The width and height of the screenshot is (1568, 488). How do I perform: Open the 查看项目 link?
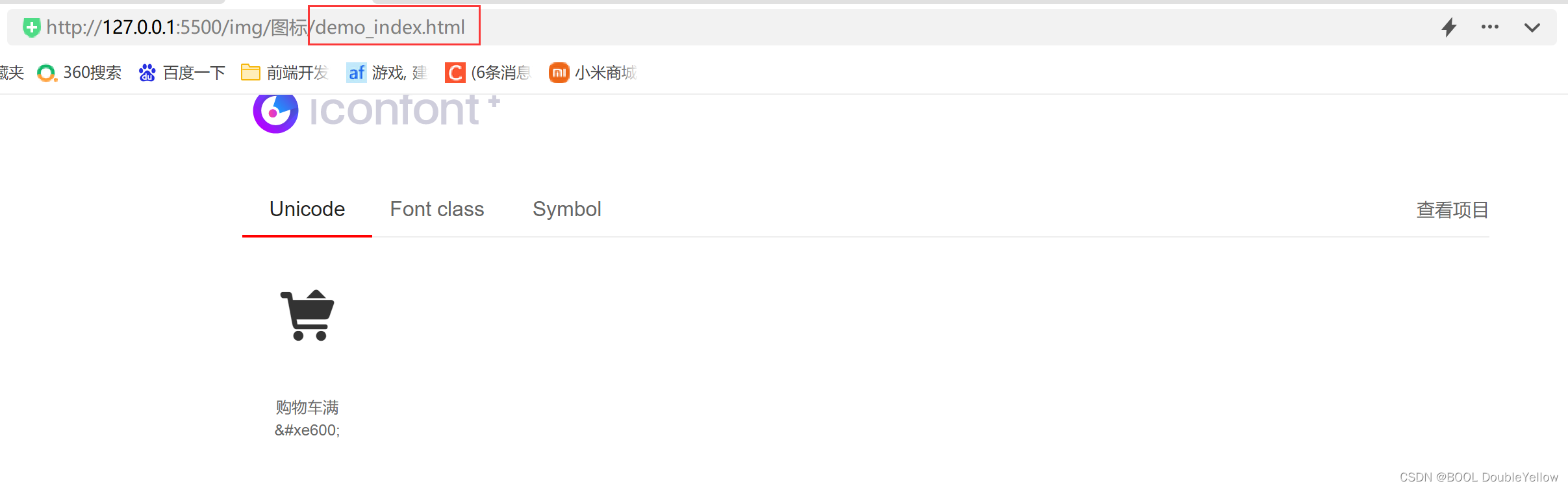[1452, 209]
